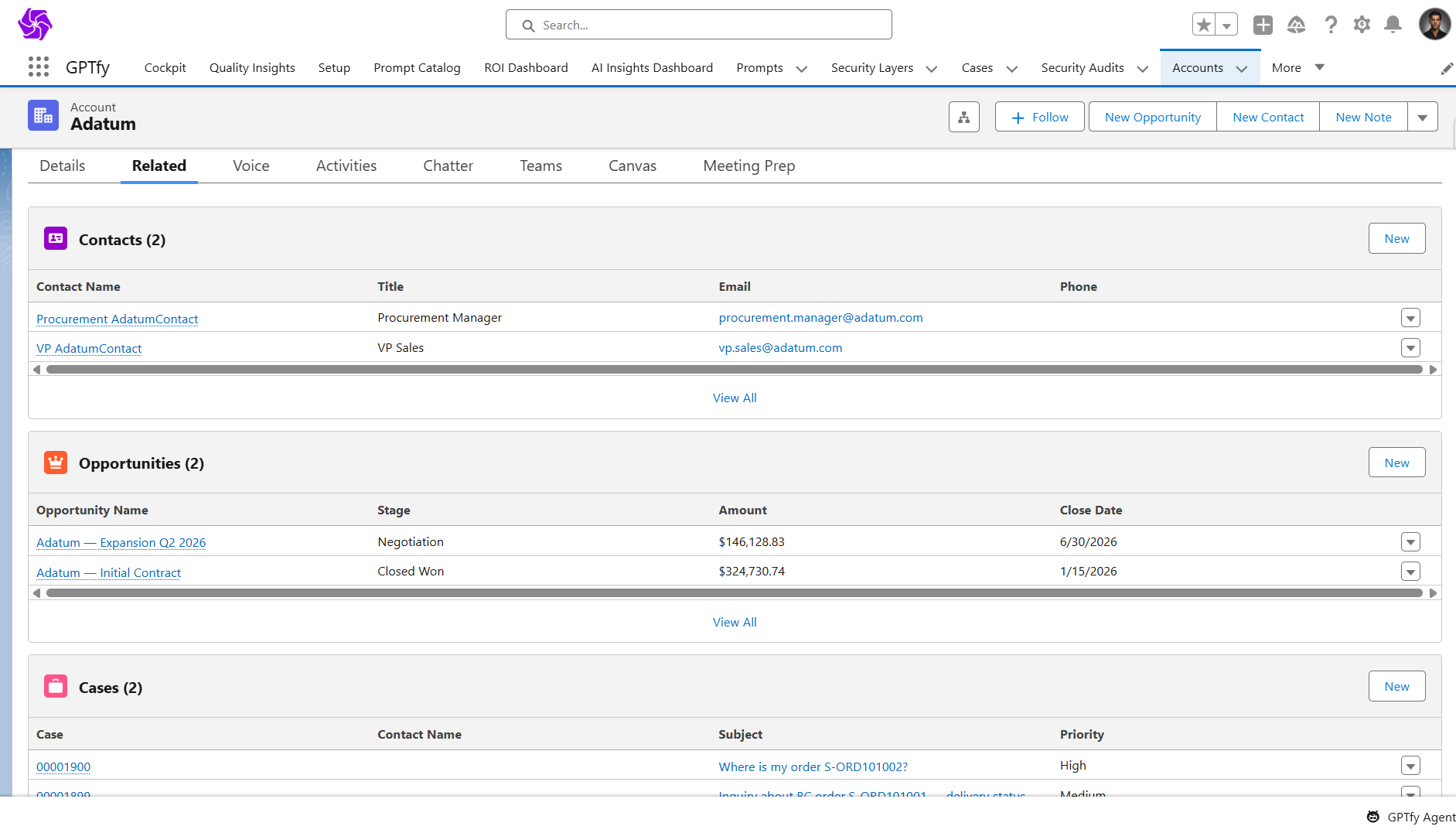Viewport: 1456px width, 833px height.
Task: Open the App Launcher grid icon
Action: click(38, 67)
